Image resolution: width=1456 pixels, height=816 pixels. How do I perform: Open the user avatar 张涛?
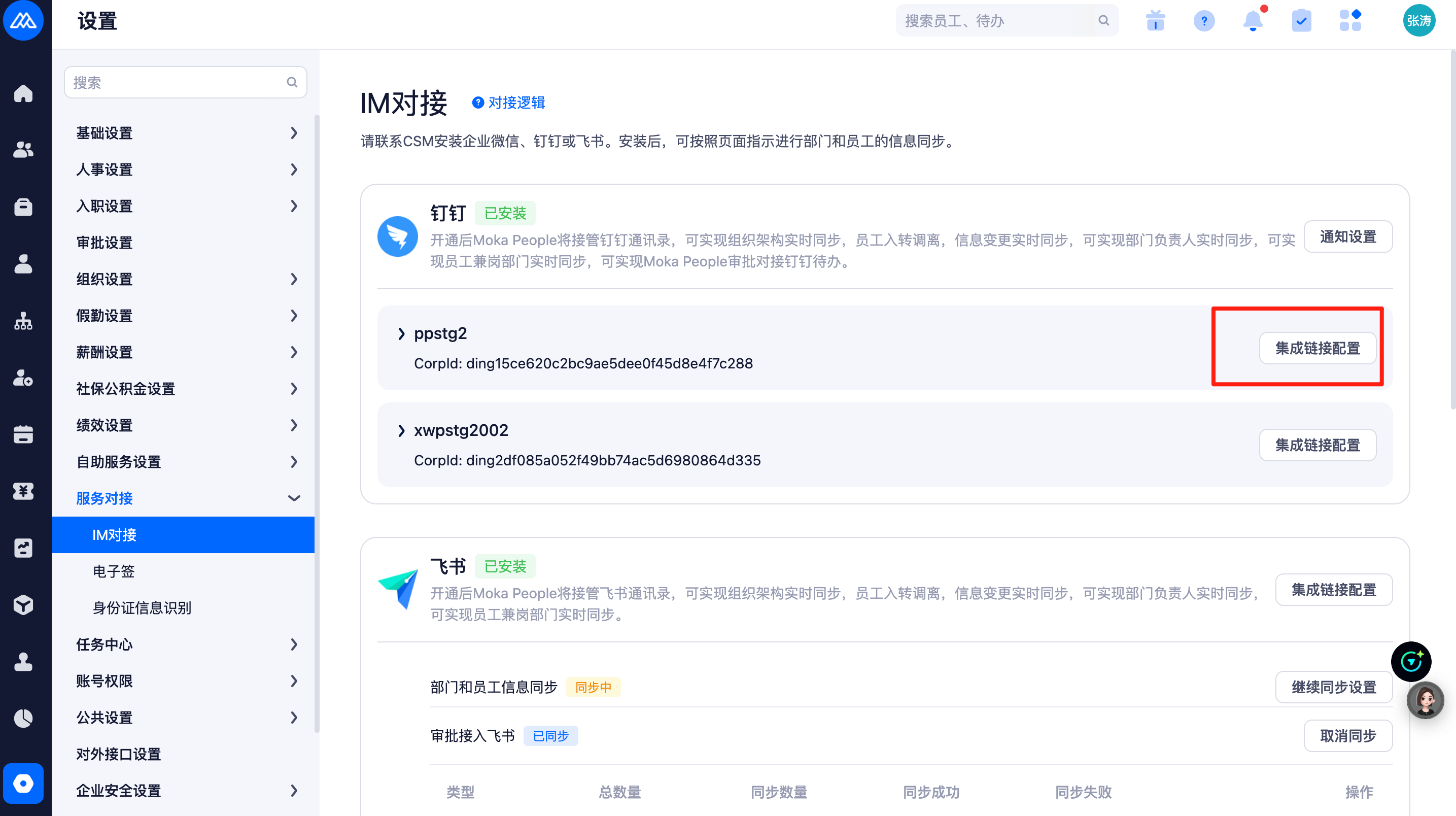point(1418,20)
